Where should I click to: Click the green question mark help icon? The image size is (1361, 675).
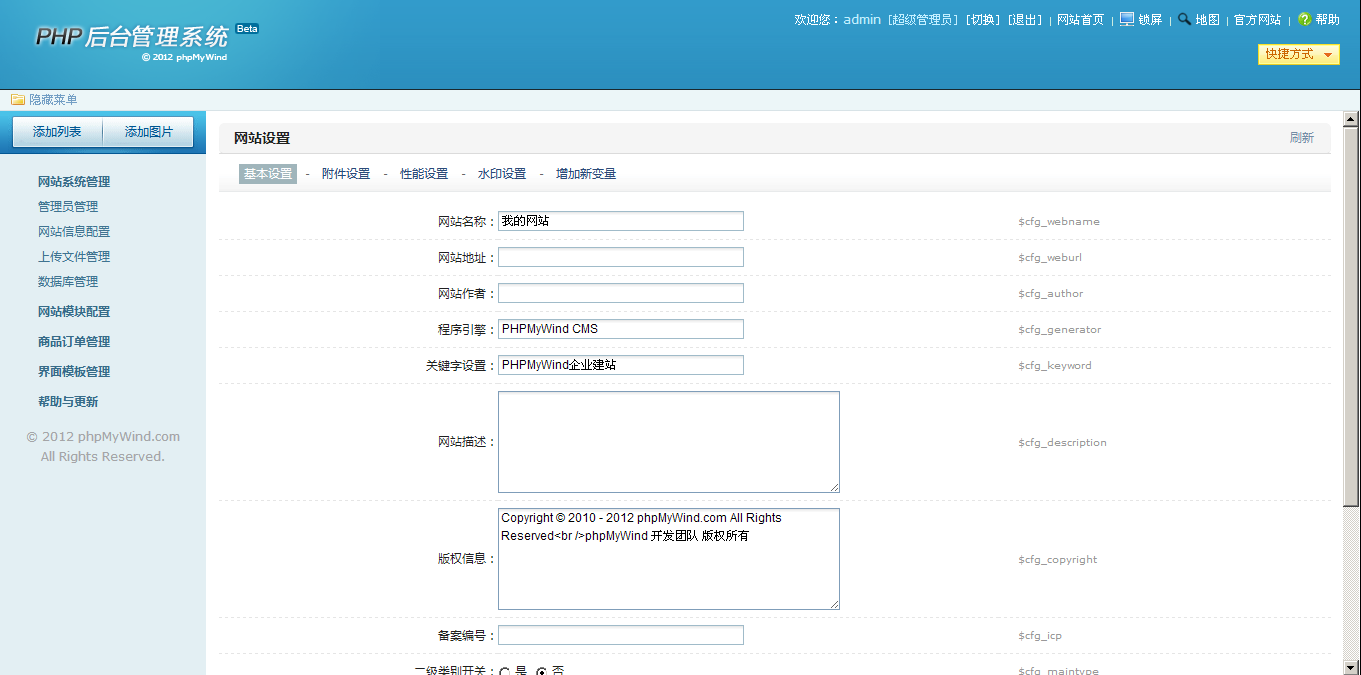(1304, 19)
